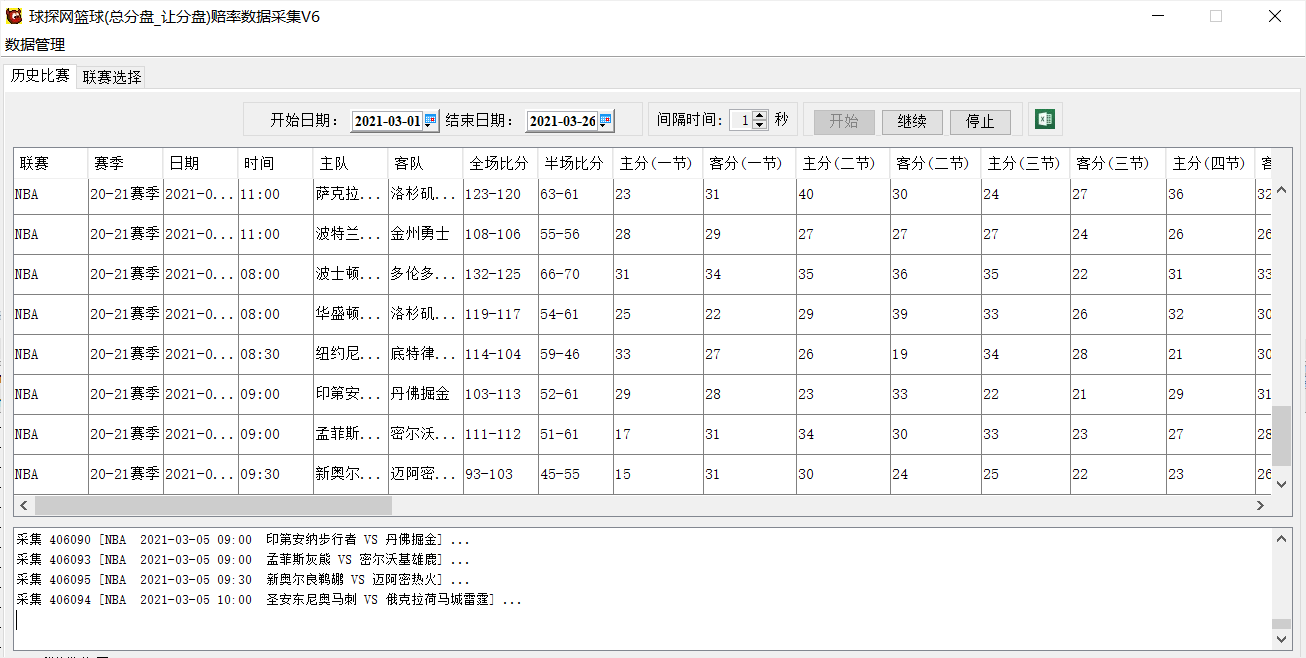Click the start date field 2021-03-01
This screenshot has width=1306, height=658.
click(x=387, y=121)
